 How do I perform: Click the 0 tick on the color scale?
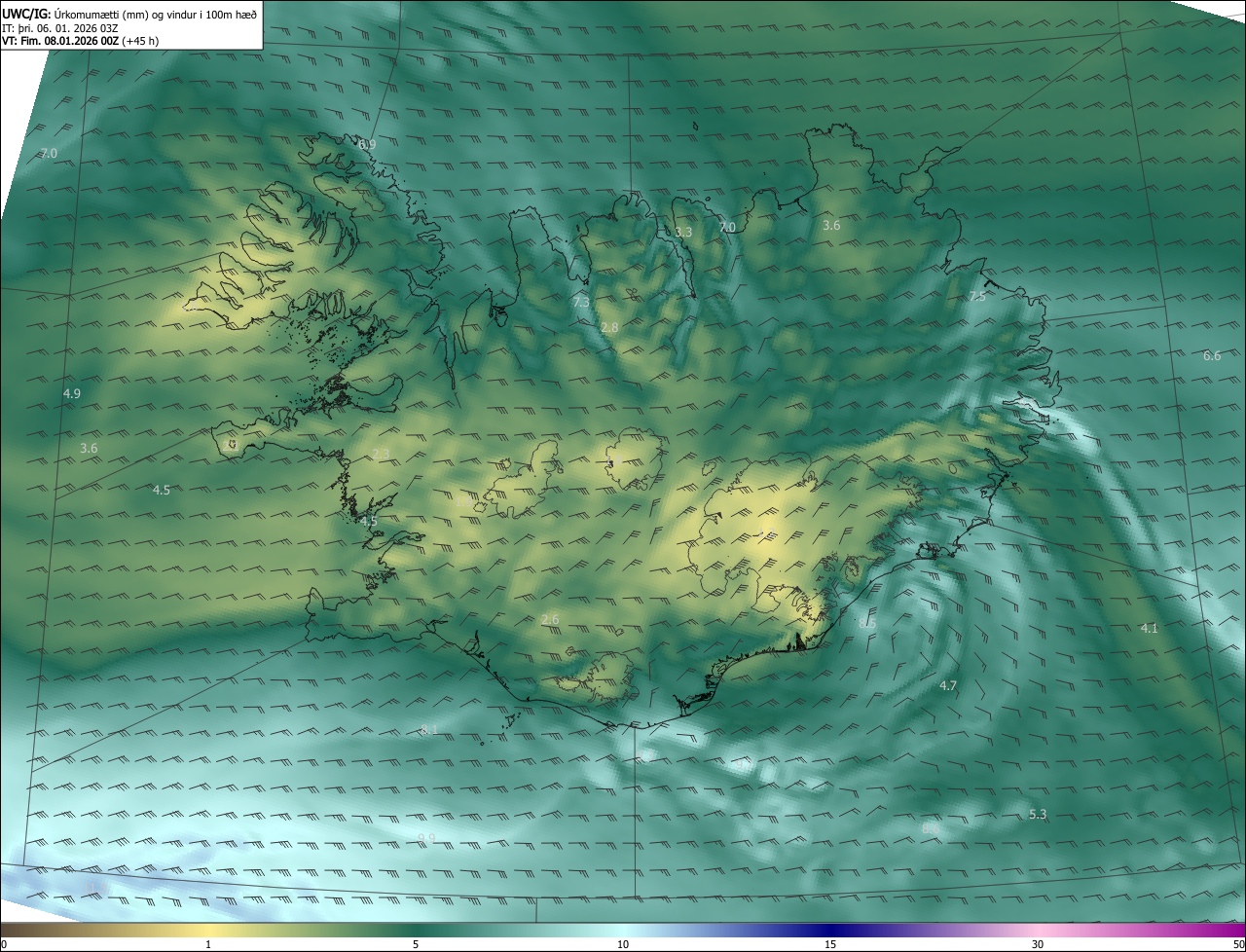tap(4, 944)
